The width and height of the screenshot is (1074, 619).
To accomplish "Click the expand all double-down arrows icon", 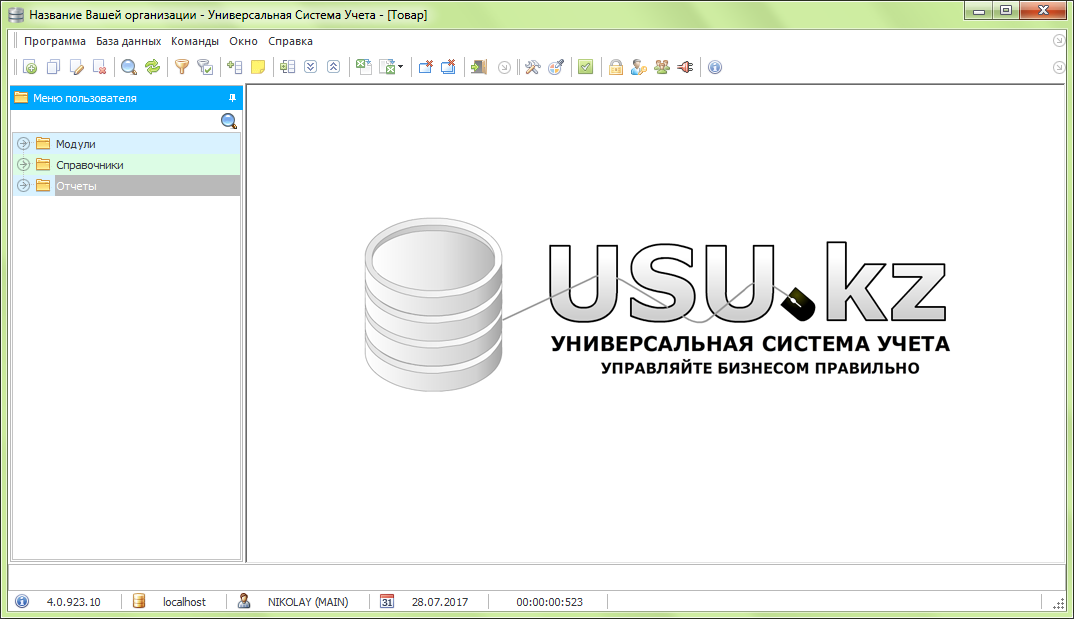I will 310,67.
